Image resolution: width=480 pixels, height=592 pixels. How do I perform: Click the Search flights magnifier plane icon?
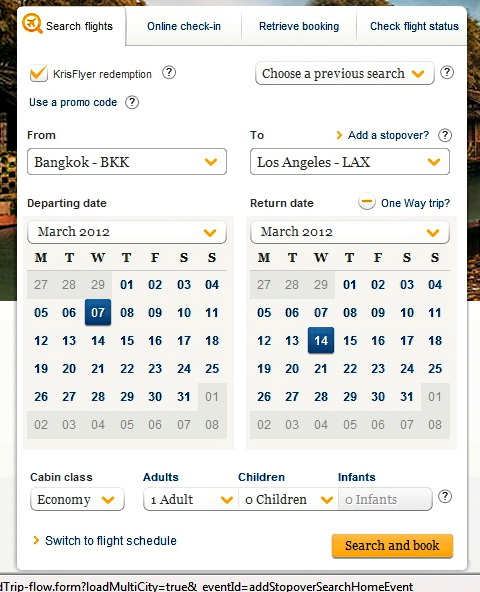pos(32,23)
